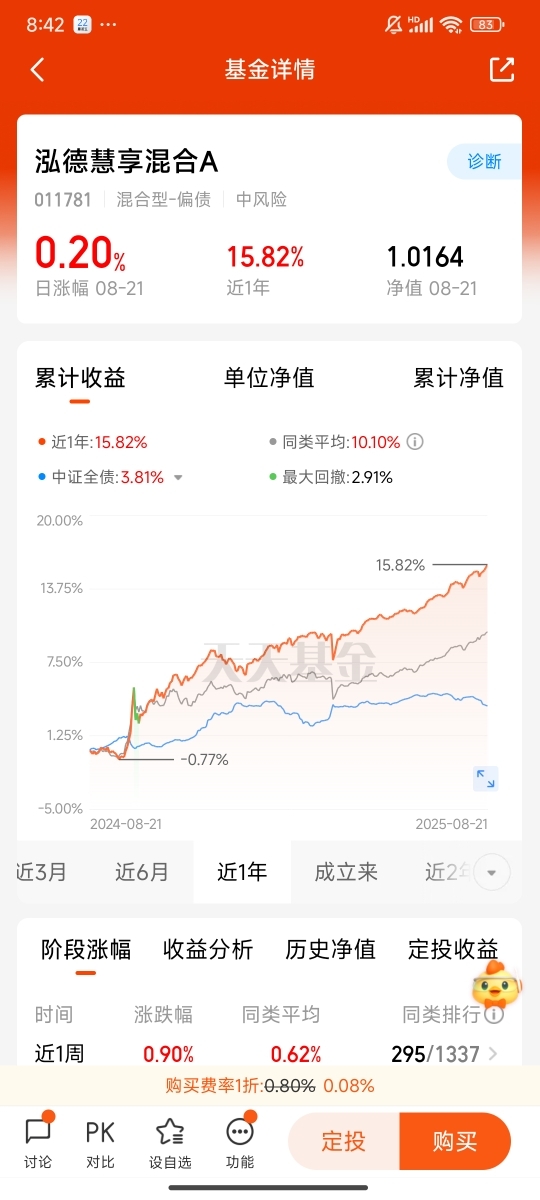The image size is (540, 1200).
Task: Expand more time ranges dropdown circle
Action: tap(490, 873)
